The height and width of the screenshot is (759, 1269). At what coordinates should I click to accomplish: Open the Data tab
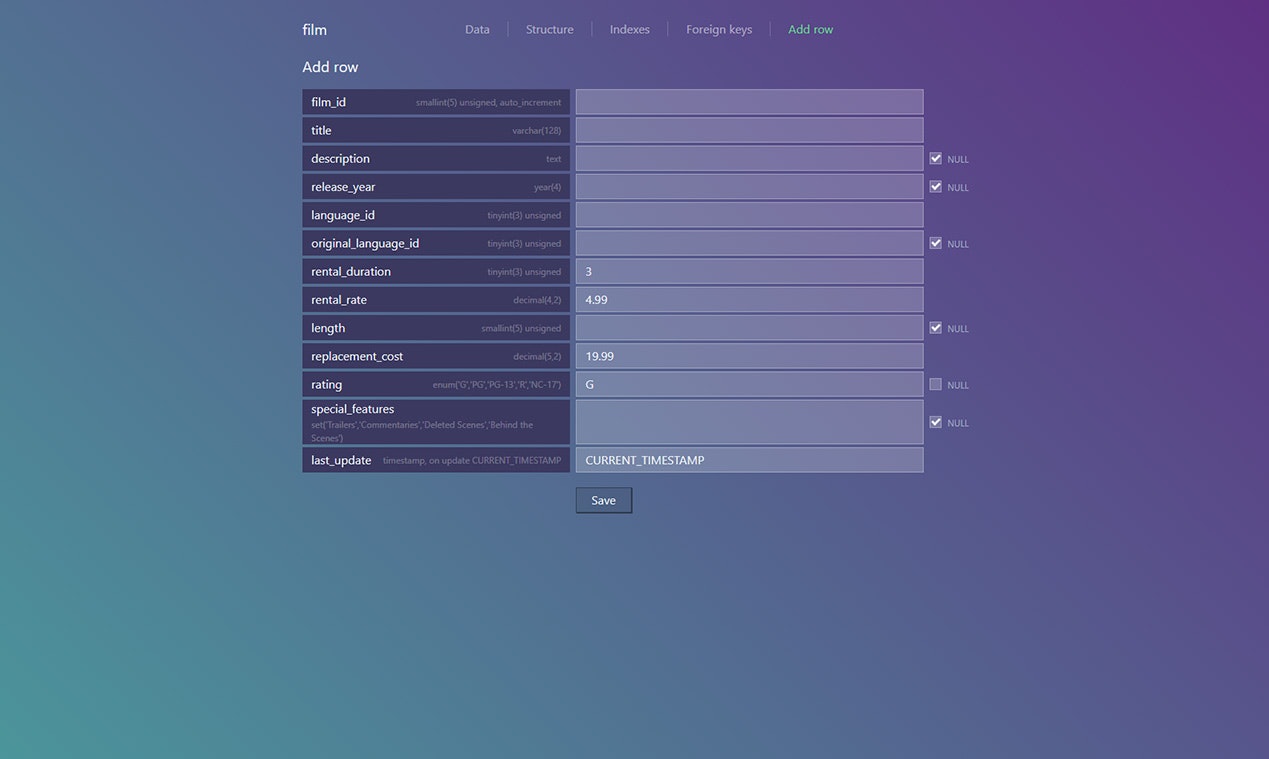click(x=477, y=30)
